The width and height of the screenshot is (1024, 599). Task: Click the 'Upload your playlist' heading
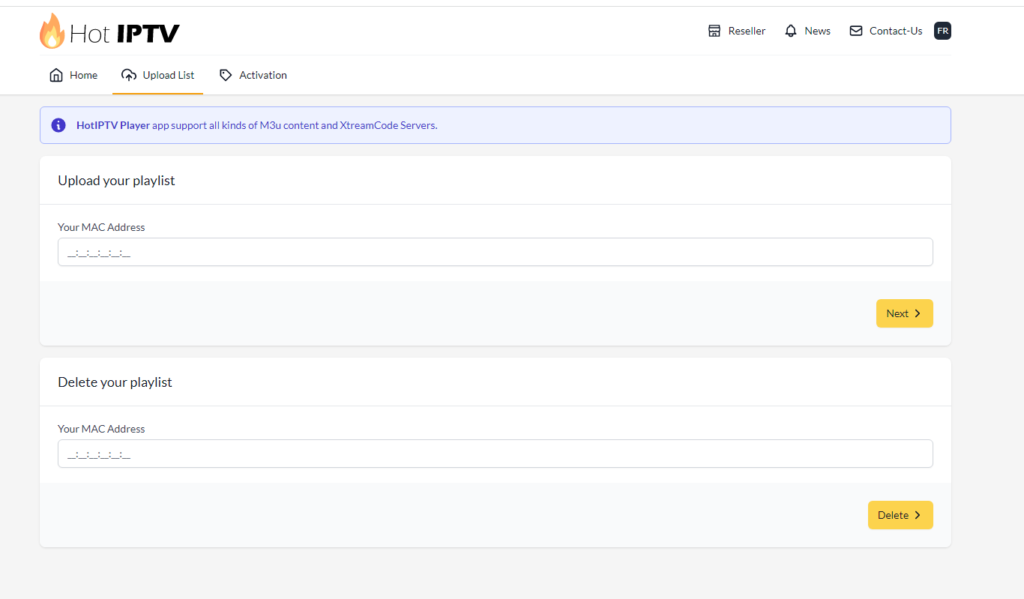click(116, 180)
